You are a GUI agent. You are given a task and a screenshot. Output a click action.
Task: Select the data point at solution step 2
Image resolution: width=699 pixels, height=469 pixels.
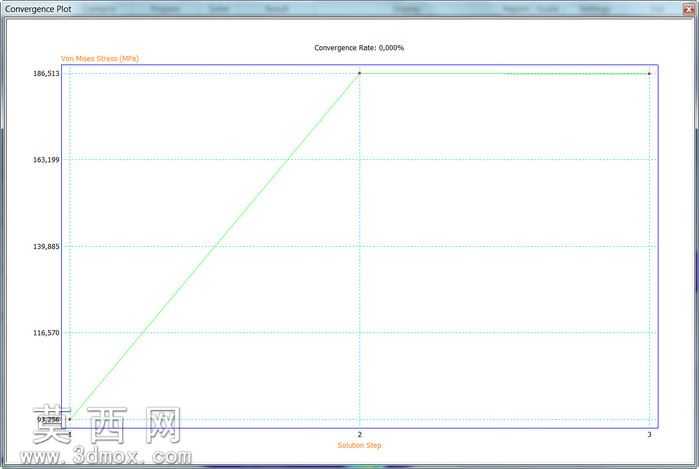[360, 73]
